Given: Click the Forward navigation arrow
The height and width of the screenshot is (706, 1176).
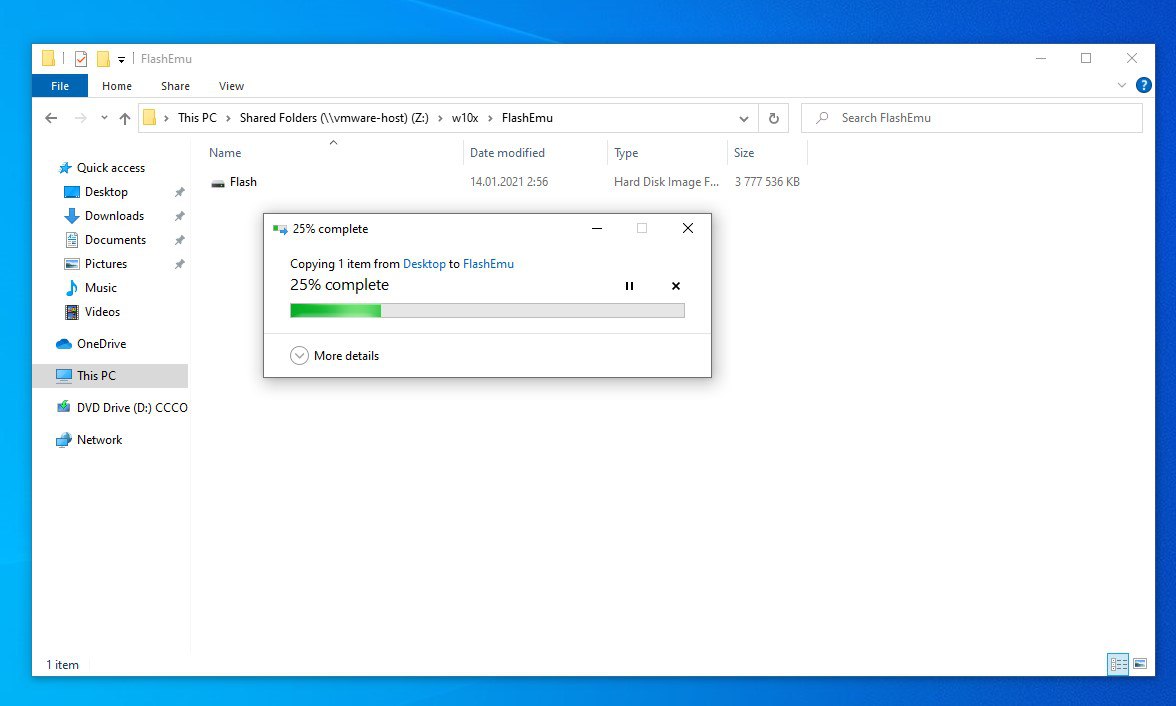Looking at the screenshot, I should tap(80, 118).
